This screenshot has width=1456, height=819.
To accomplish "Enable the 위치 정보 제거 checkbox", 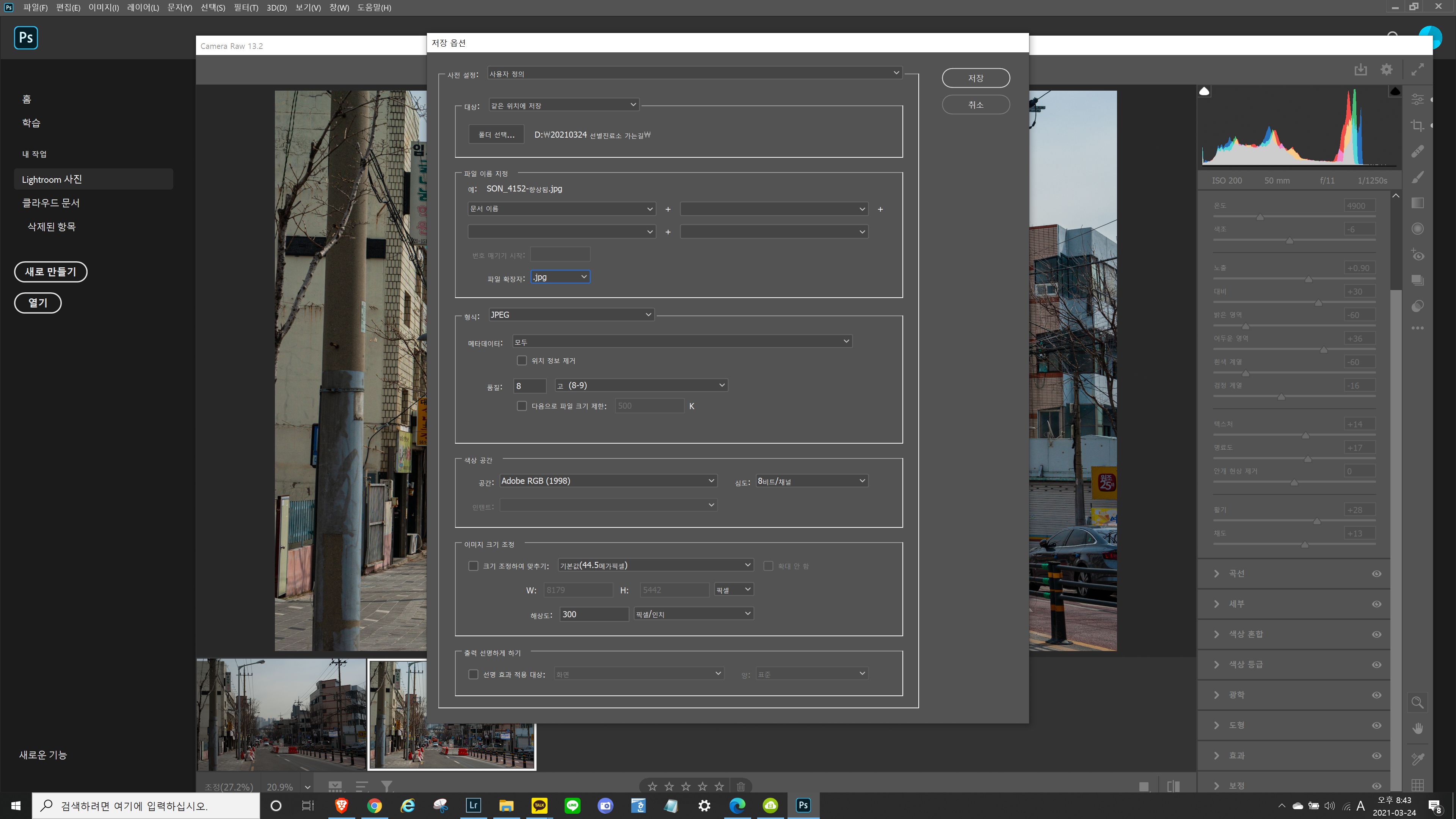I will click(522, 361).
